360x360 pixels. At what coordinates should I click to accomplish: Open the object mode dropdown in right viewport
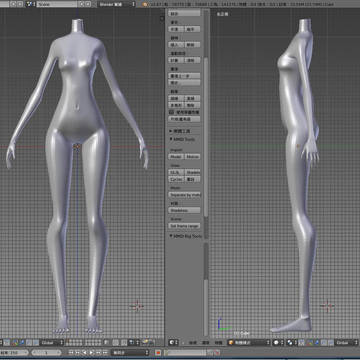248,342
